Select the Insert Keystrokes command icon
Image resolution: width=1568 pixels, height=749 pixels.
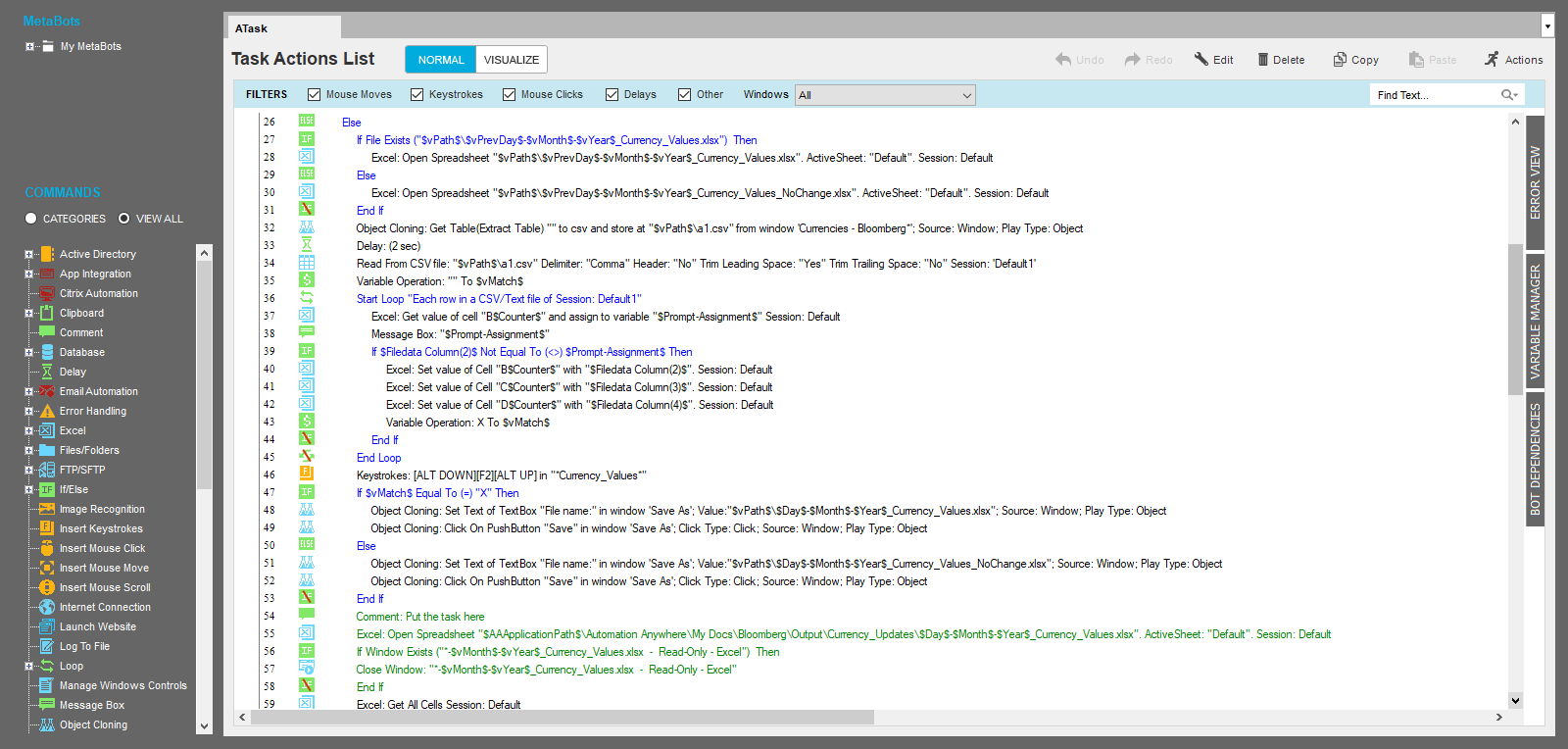pos(46,528)
